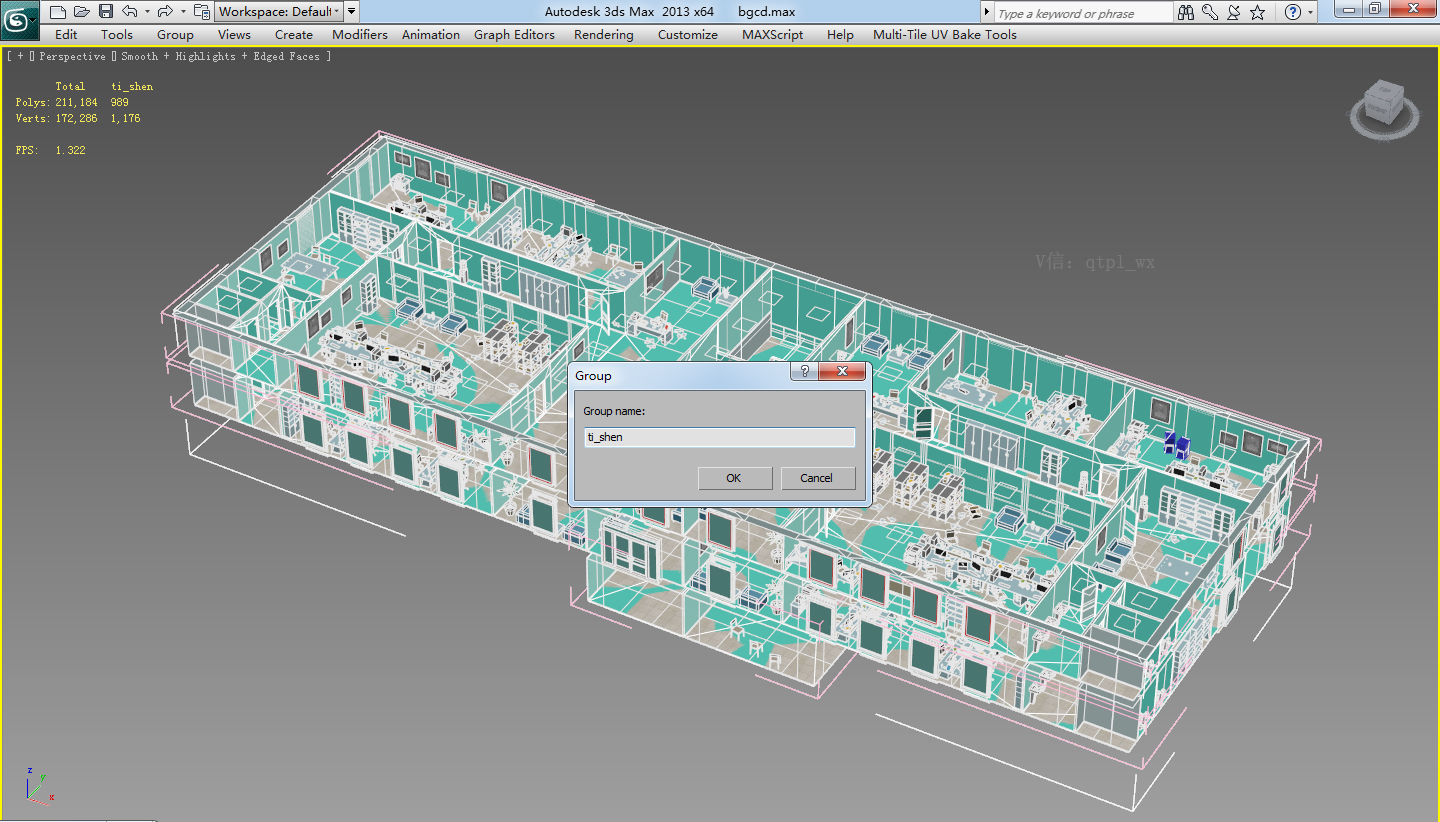Image resolution: width=1440 pixels, height=822 pixels.
Task: Open the Rendering menu
Action: point(604,34)
